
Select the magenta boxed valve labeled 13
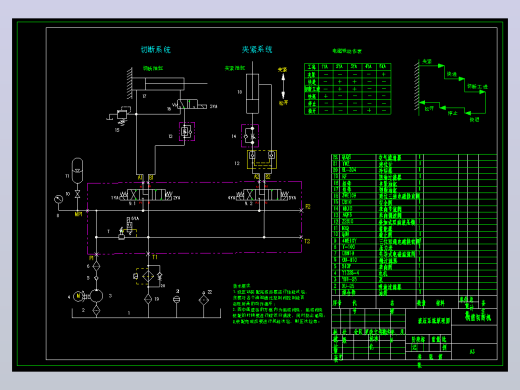point(187,131)
